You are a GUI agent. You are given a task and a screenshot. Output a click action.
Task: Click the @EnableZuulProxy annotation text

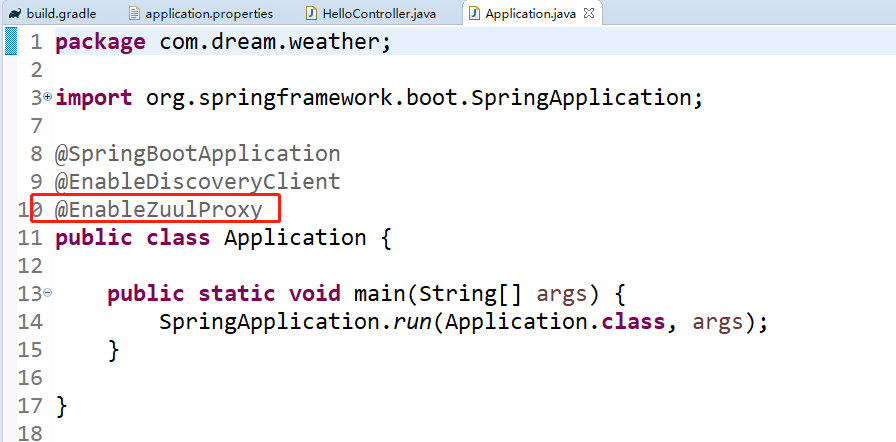coord(159,210)
